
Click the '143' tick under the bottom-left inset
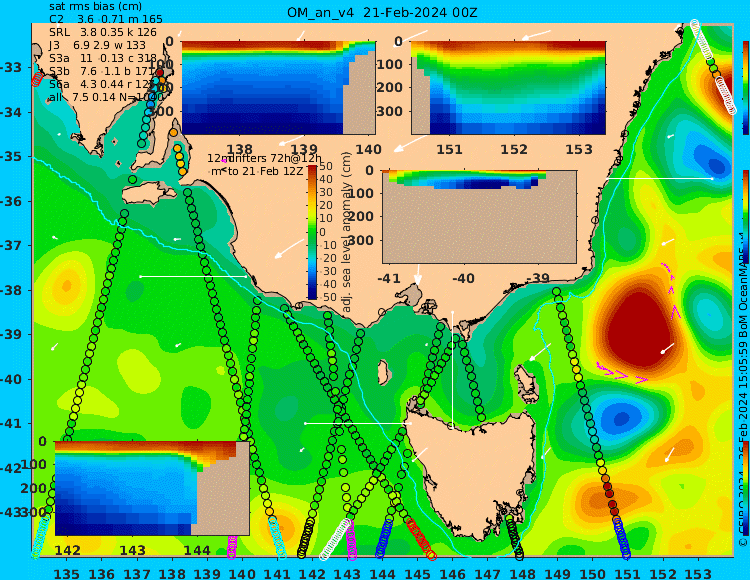[x=132, y=550]
